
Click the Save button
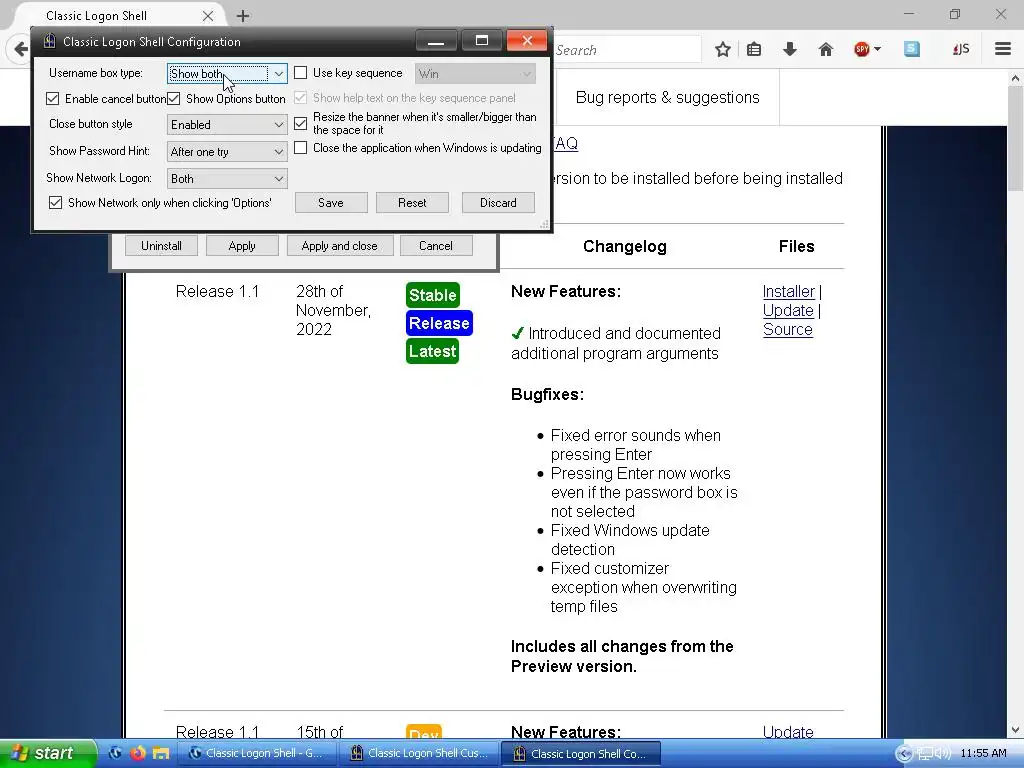(330, 202)
